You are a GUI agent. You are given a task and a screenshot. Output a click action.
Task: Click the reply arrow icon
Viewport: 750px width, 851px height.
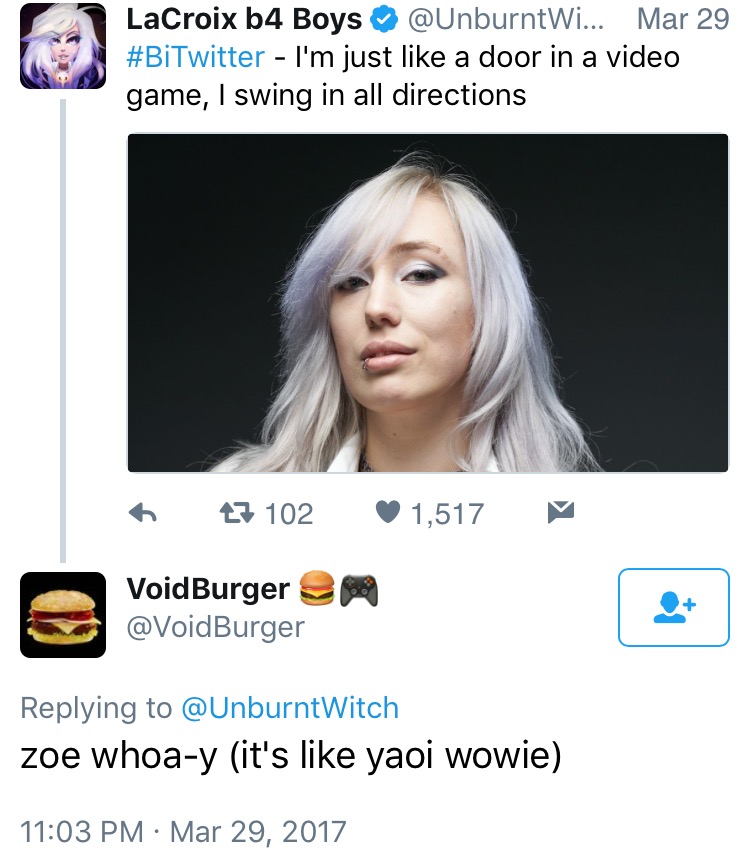[143, 512]
